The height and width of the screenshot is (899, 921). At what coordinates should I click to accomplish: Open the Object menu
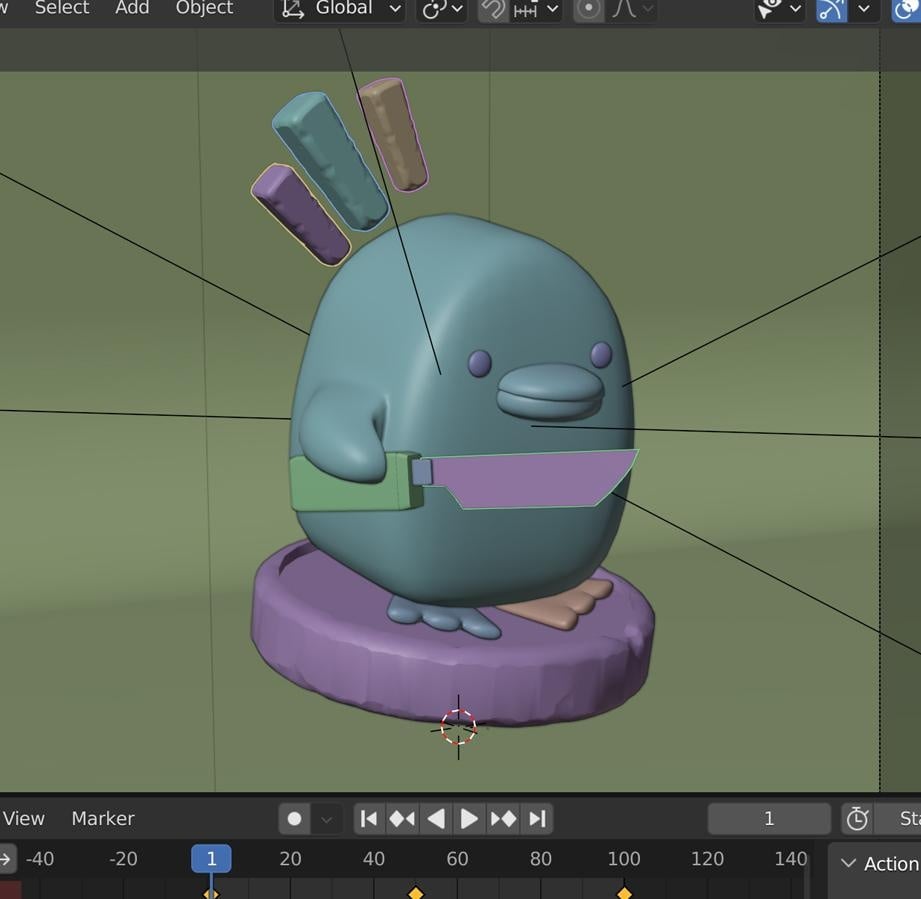pos(204,8)
